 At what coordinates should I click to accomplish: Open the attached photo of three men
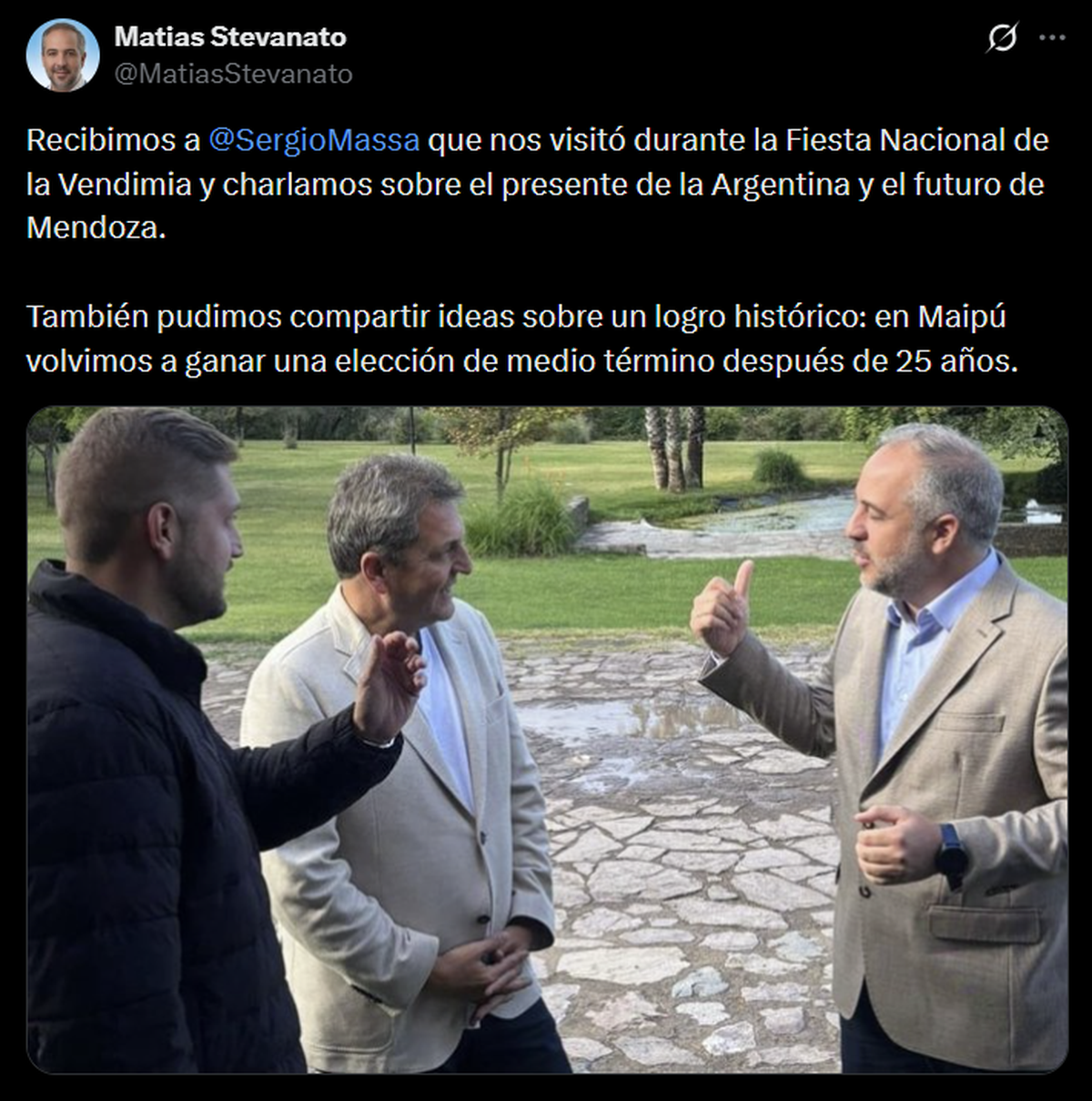[x=547, y=739]
